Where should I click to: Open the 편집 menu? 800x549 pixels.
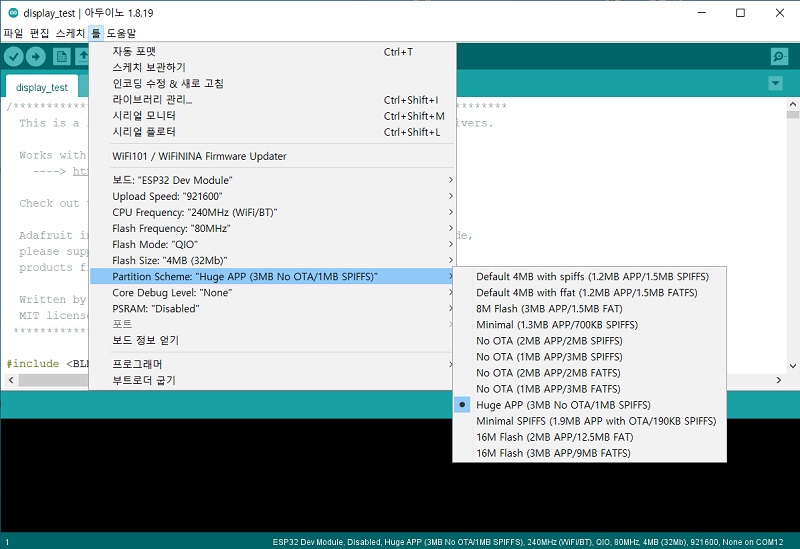(39, 33)
